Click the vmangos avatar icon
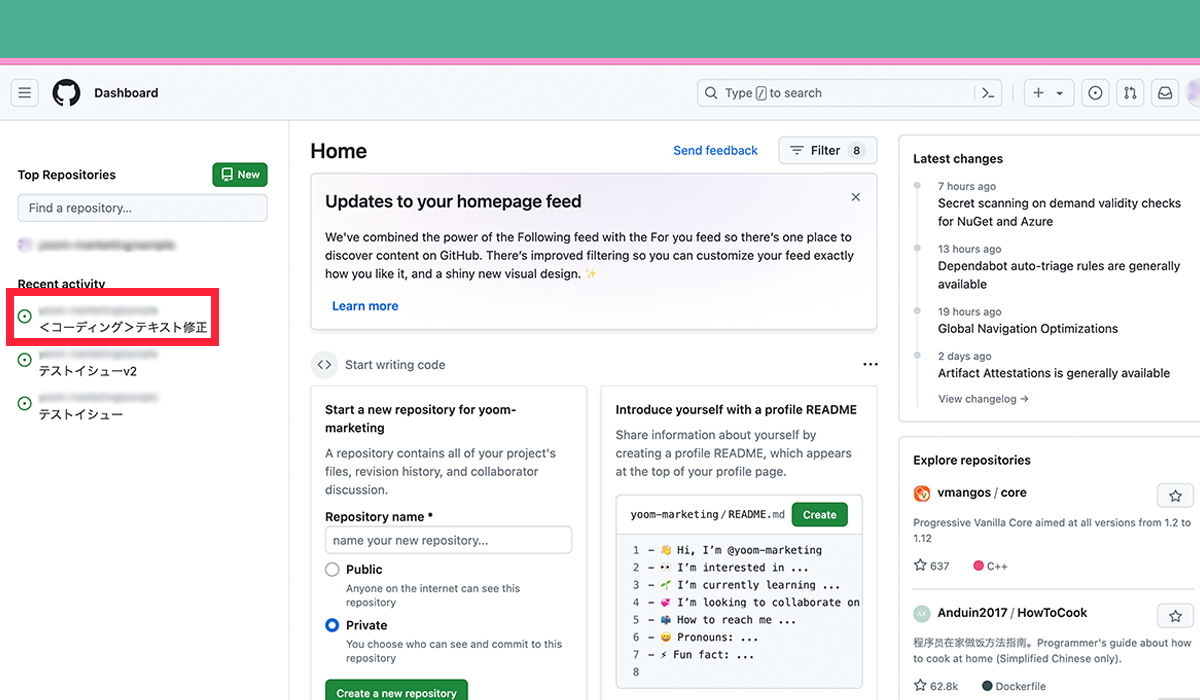The image size is (1200, 700). [x=922, y=493]
